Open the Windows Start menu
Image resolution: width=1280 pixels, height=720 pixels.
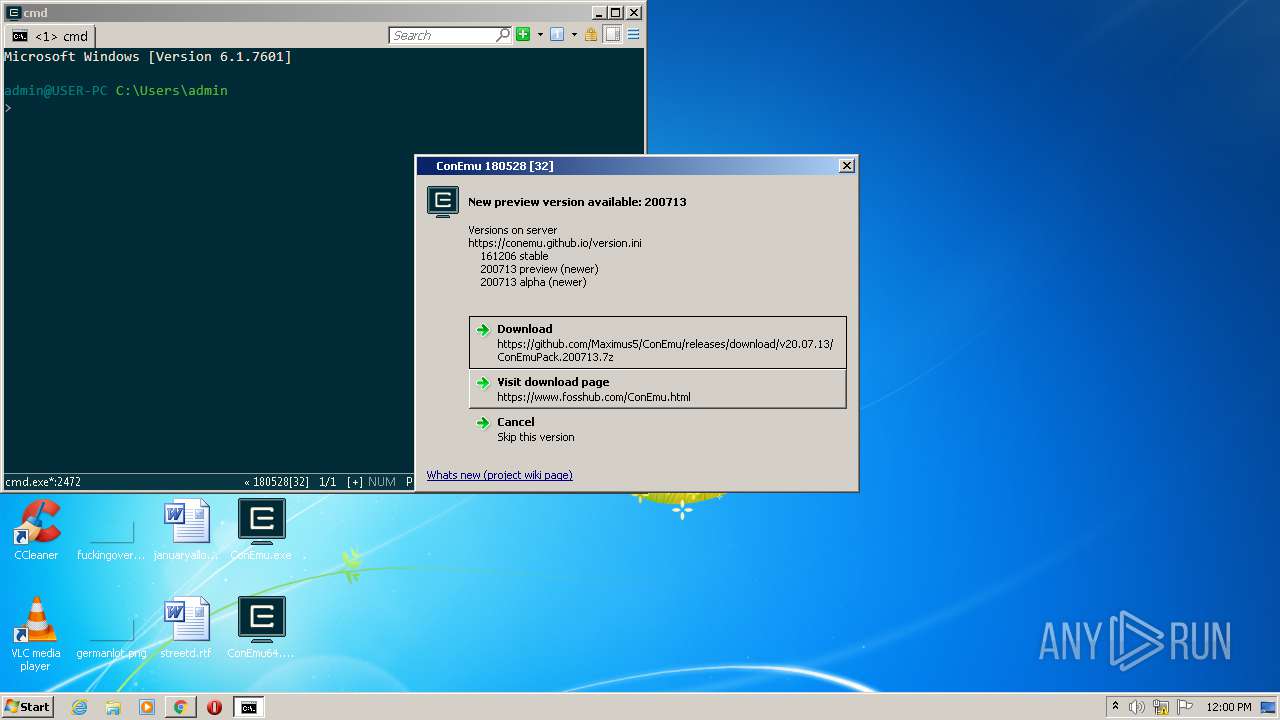(x=27, y=706)
